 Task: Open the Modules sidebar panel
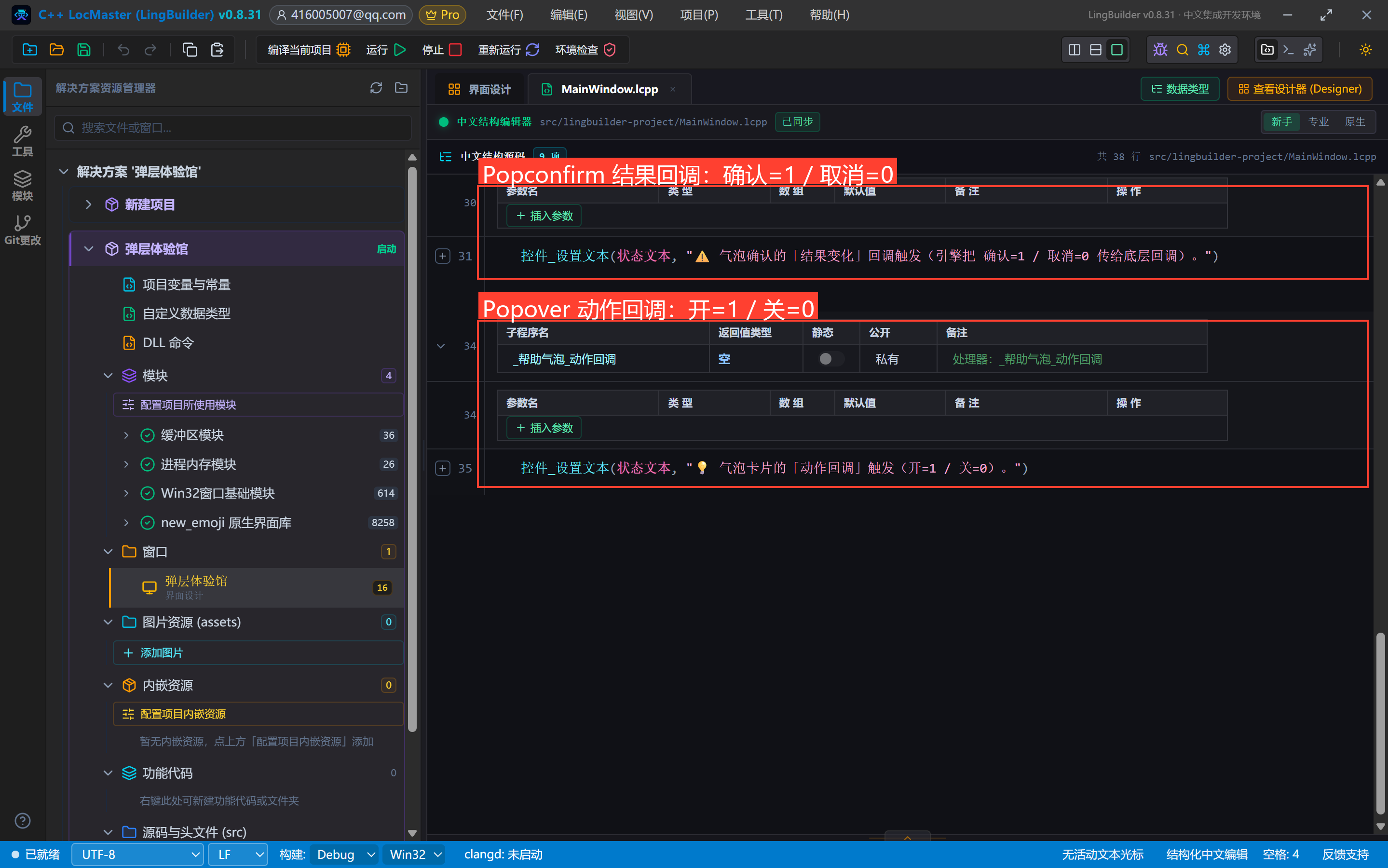pos(22,186)
